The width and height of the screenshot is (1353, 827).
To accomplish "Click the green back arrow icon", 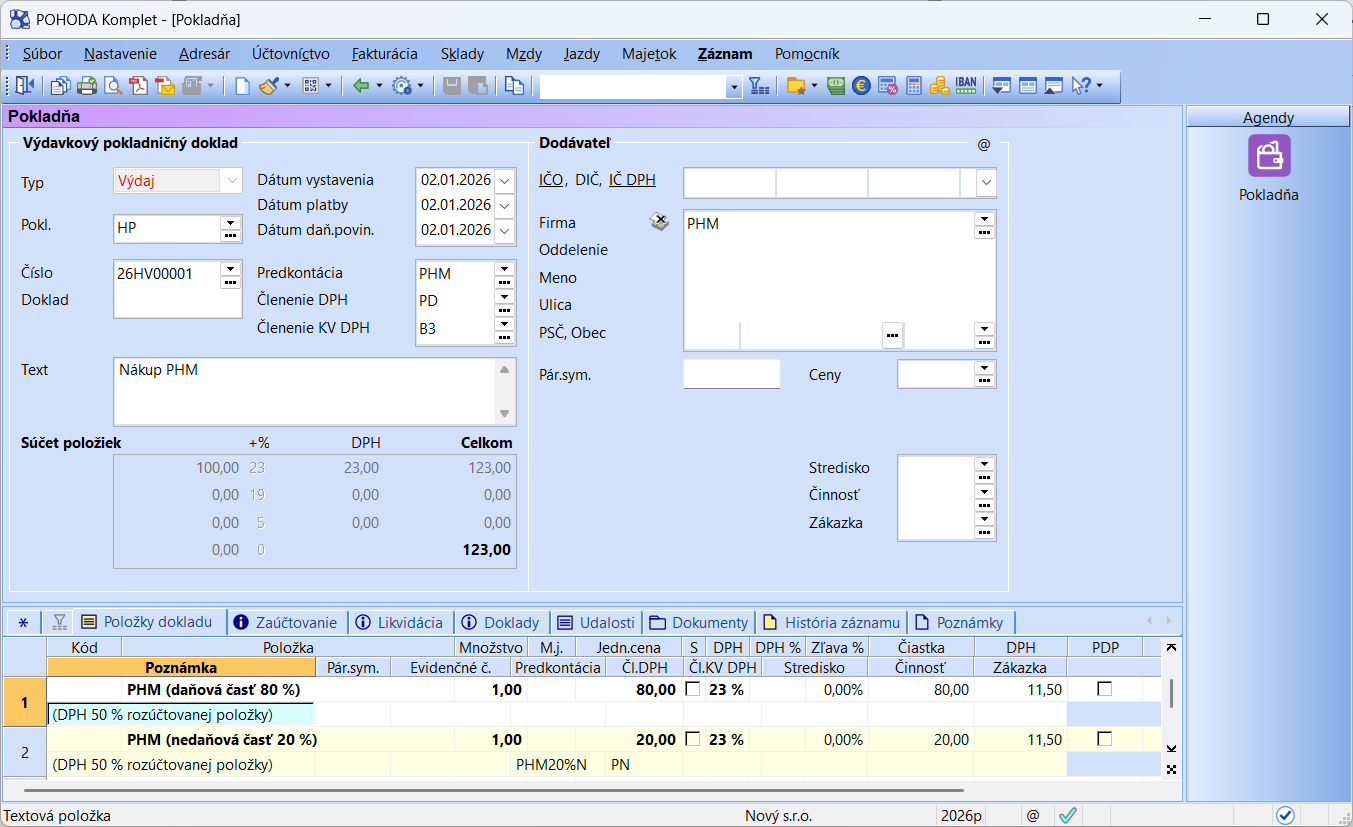I will tap(361, 86).
